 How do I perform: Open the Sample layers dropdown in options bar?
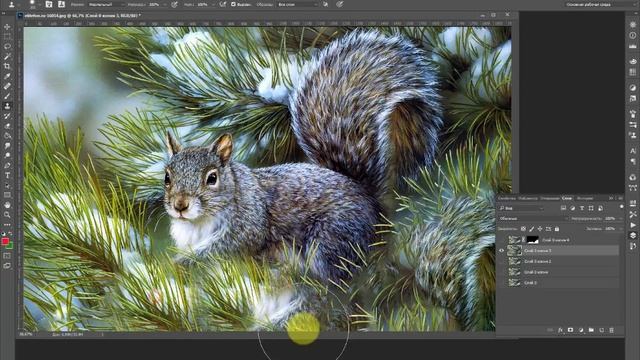(298, 4)
